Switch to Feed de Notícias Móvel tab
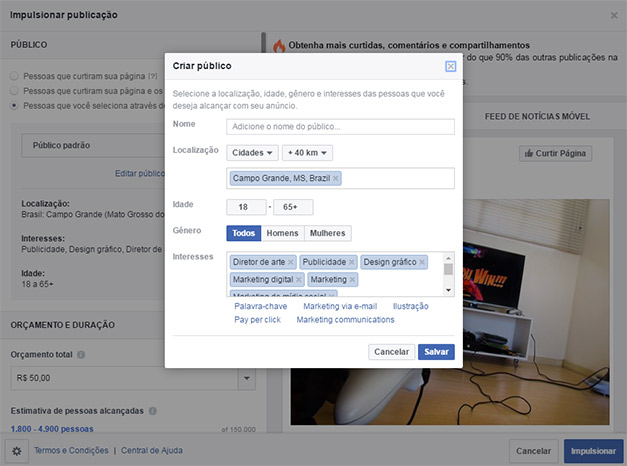 point(537,117)
